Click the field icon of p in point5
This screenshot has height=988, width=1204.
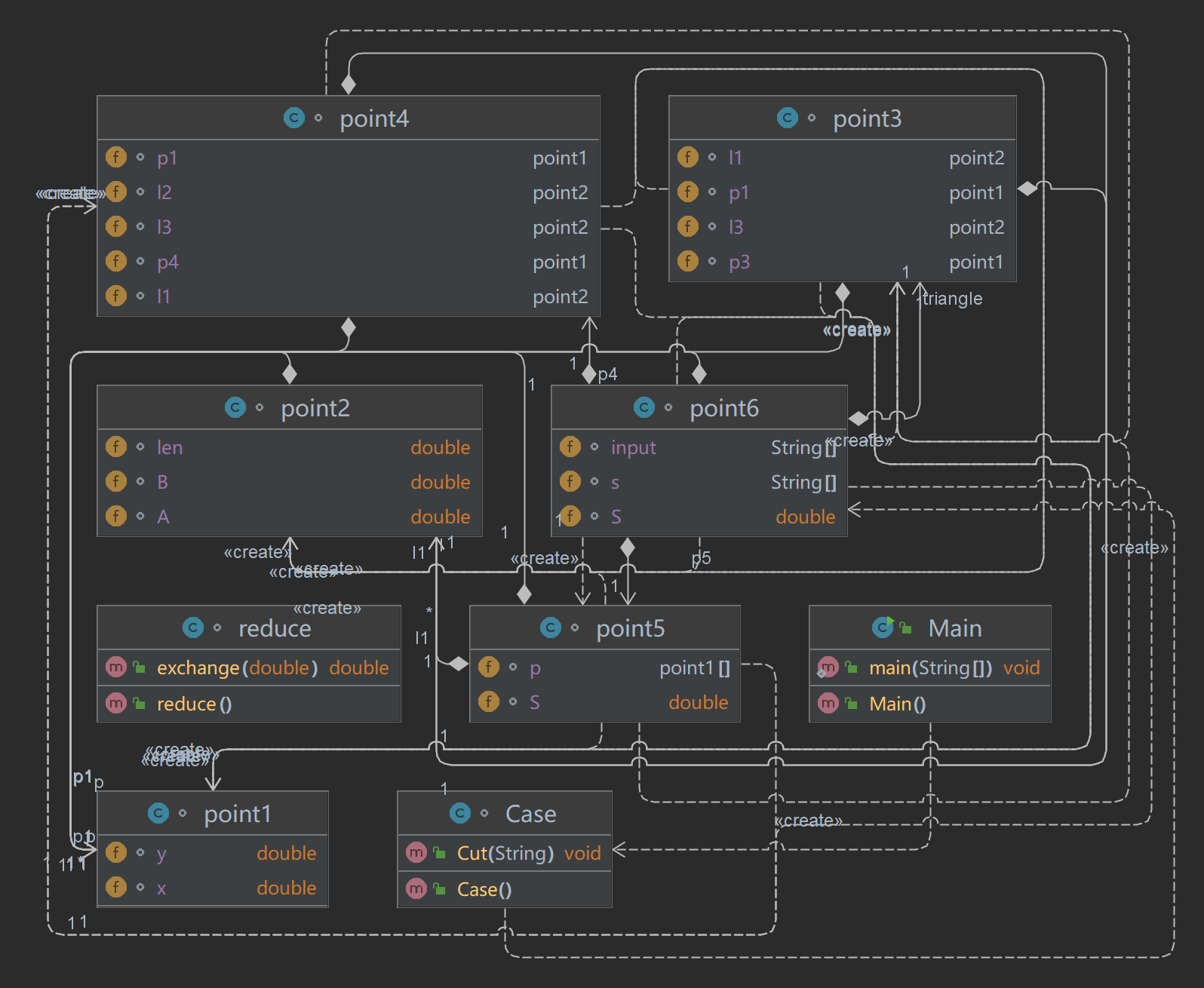coord(489,667)
